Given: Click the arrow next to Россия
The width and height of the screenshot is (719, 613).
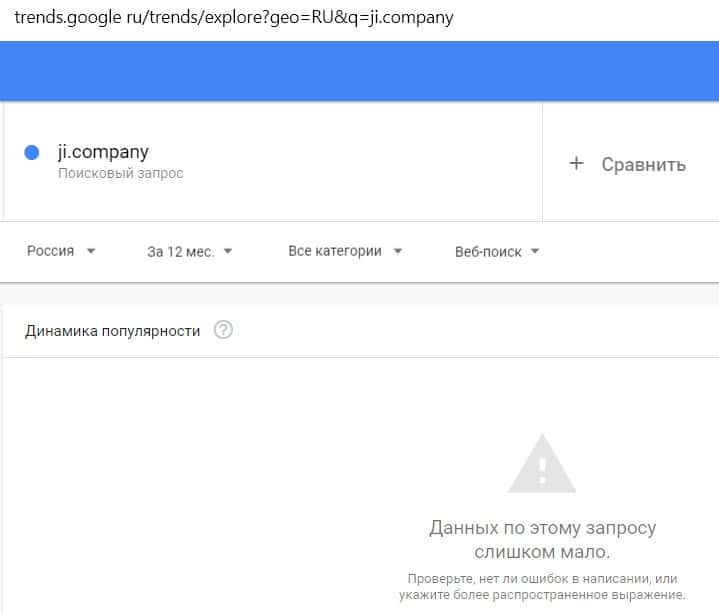Looking at the screenshot, I should point(91,251).
